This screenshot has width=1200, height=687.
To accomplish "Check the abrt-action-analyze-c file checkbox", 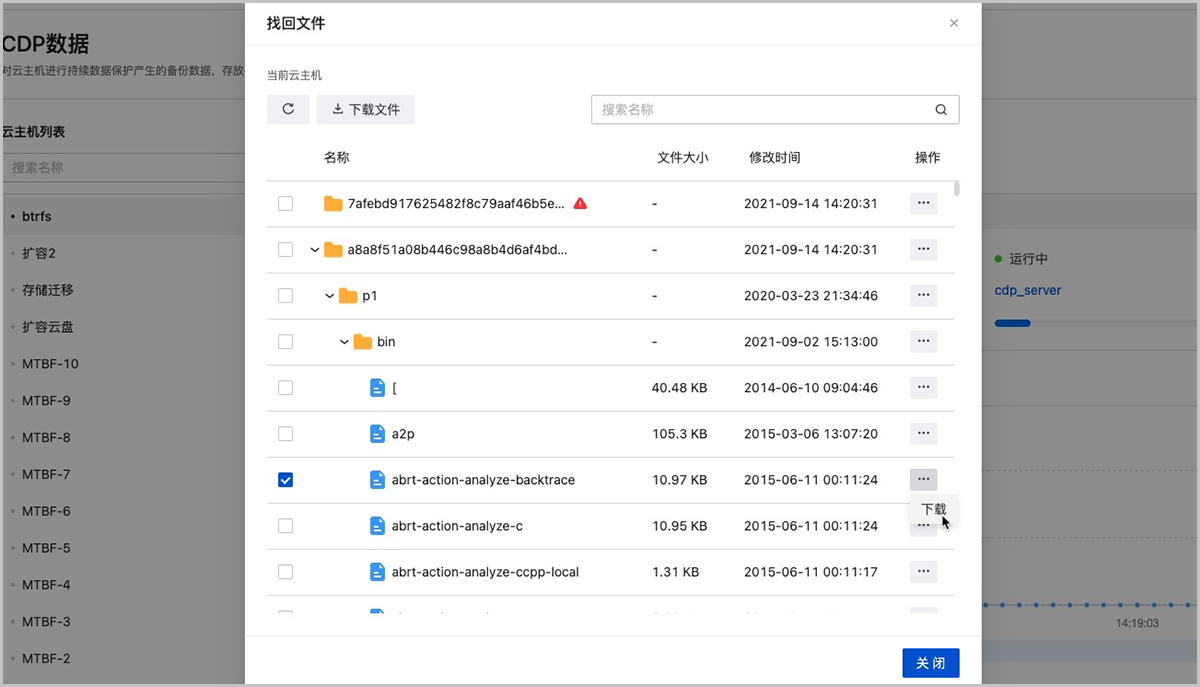I will point(286,526).
